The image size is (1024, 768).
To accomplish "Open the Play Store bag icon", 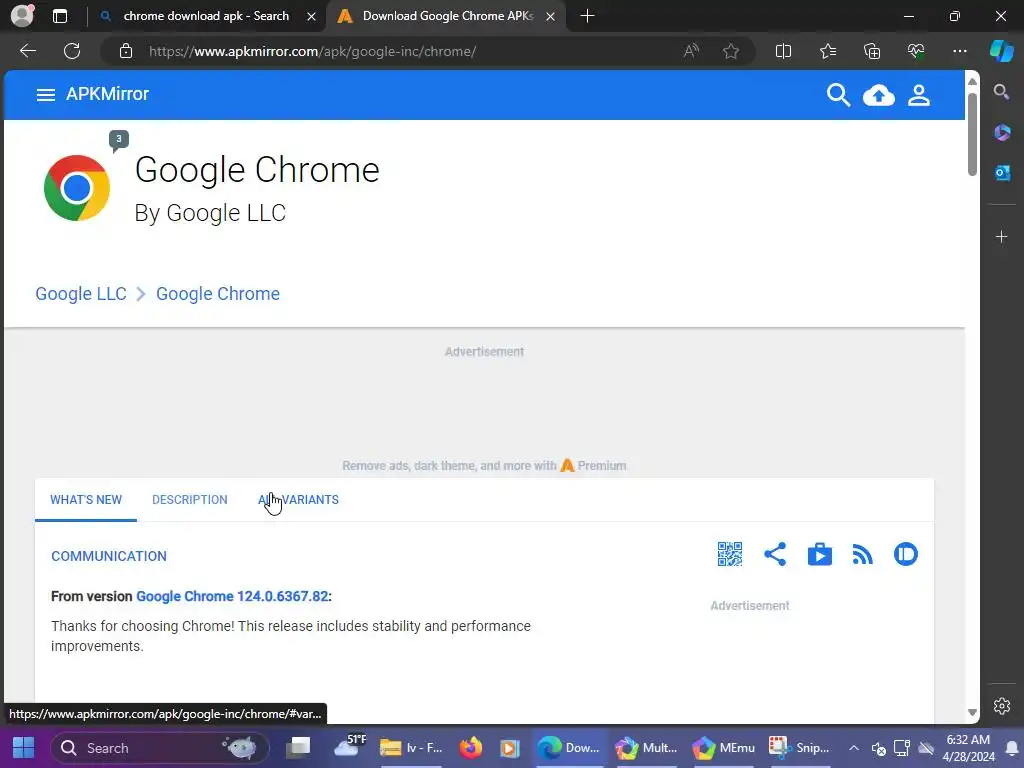I will 820,554.
